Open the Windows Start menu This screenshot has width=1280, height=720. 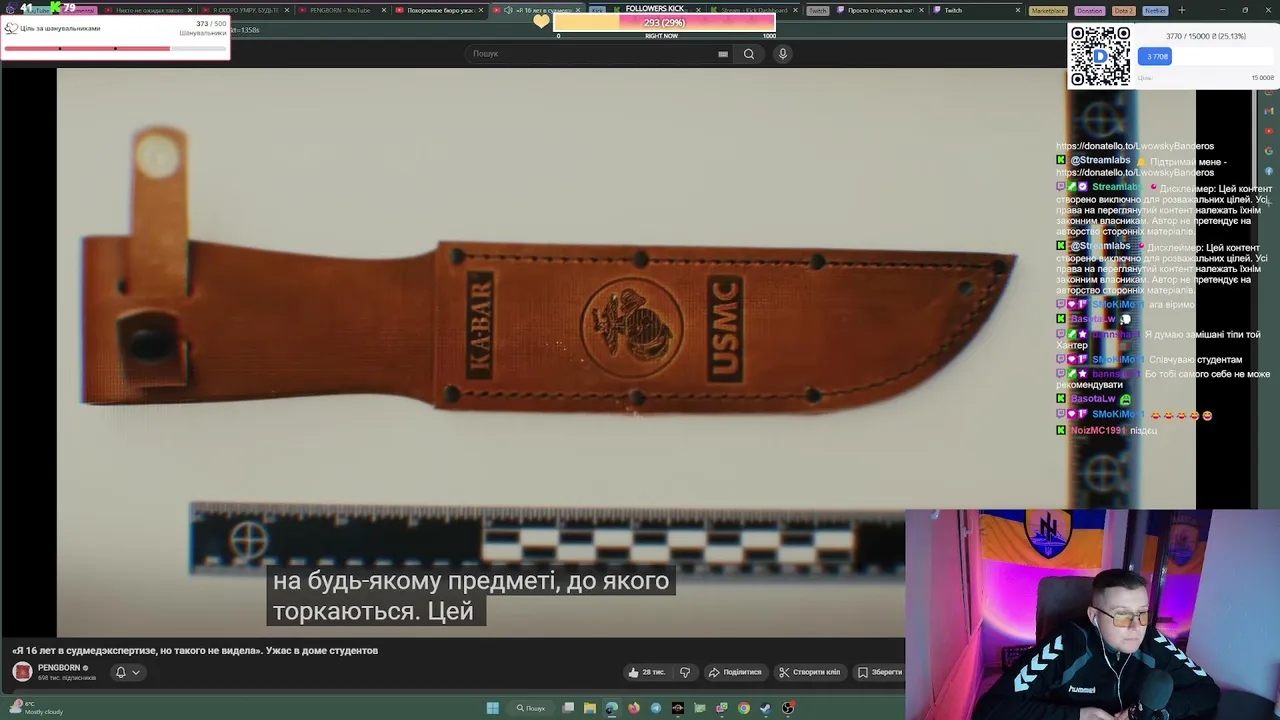pyautogui.click(x=492, y=708)
